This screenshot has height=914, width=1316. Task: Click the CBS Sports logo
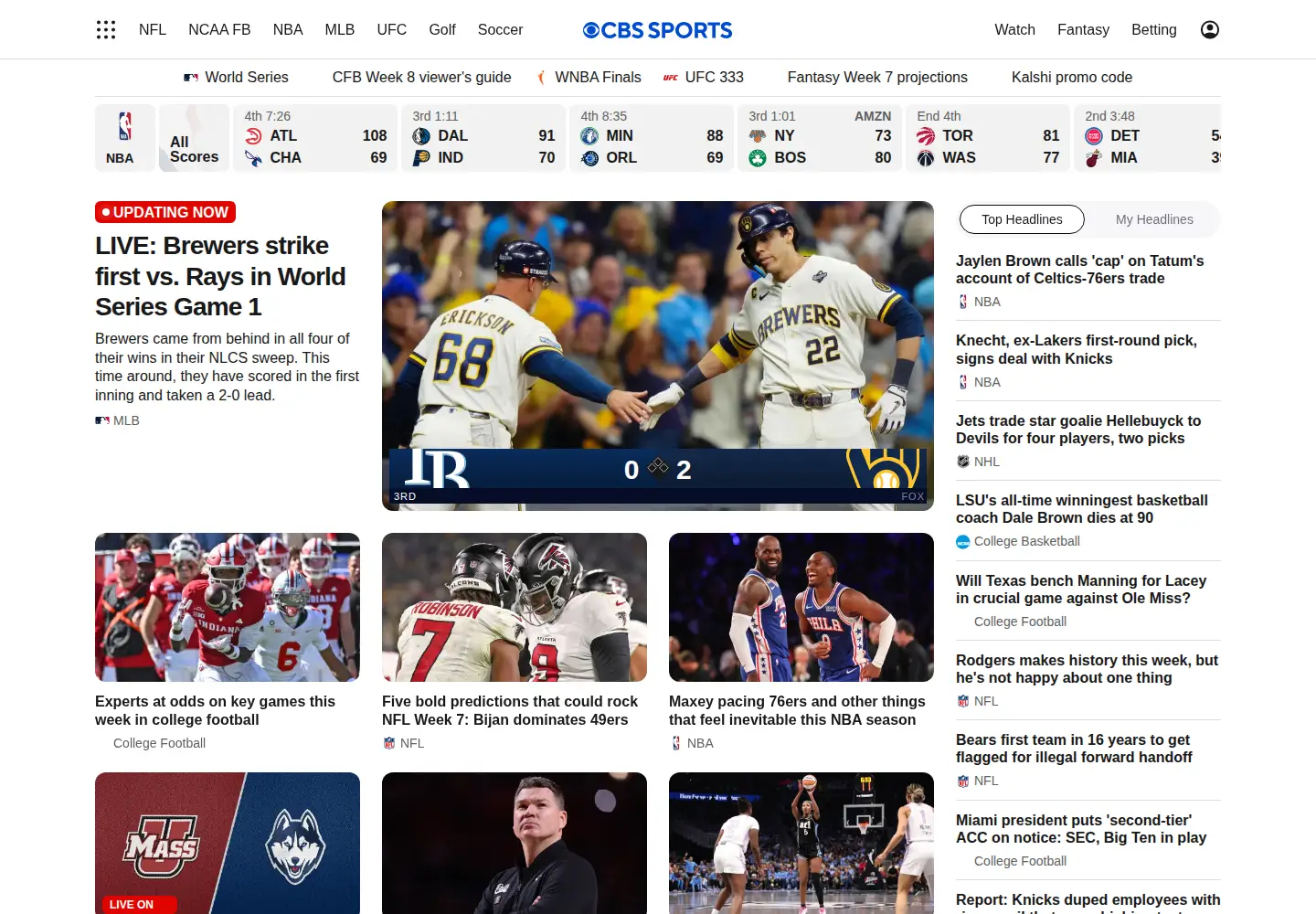[x=658, y=29]
